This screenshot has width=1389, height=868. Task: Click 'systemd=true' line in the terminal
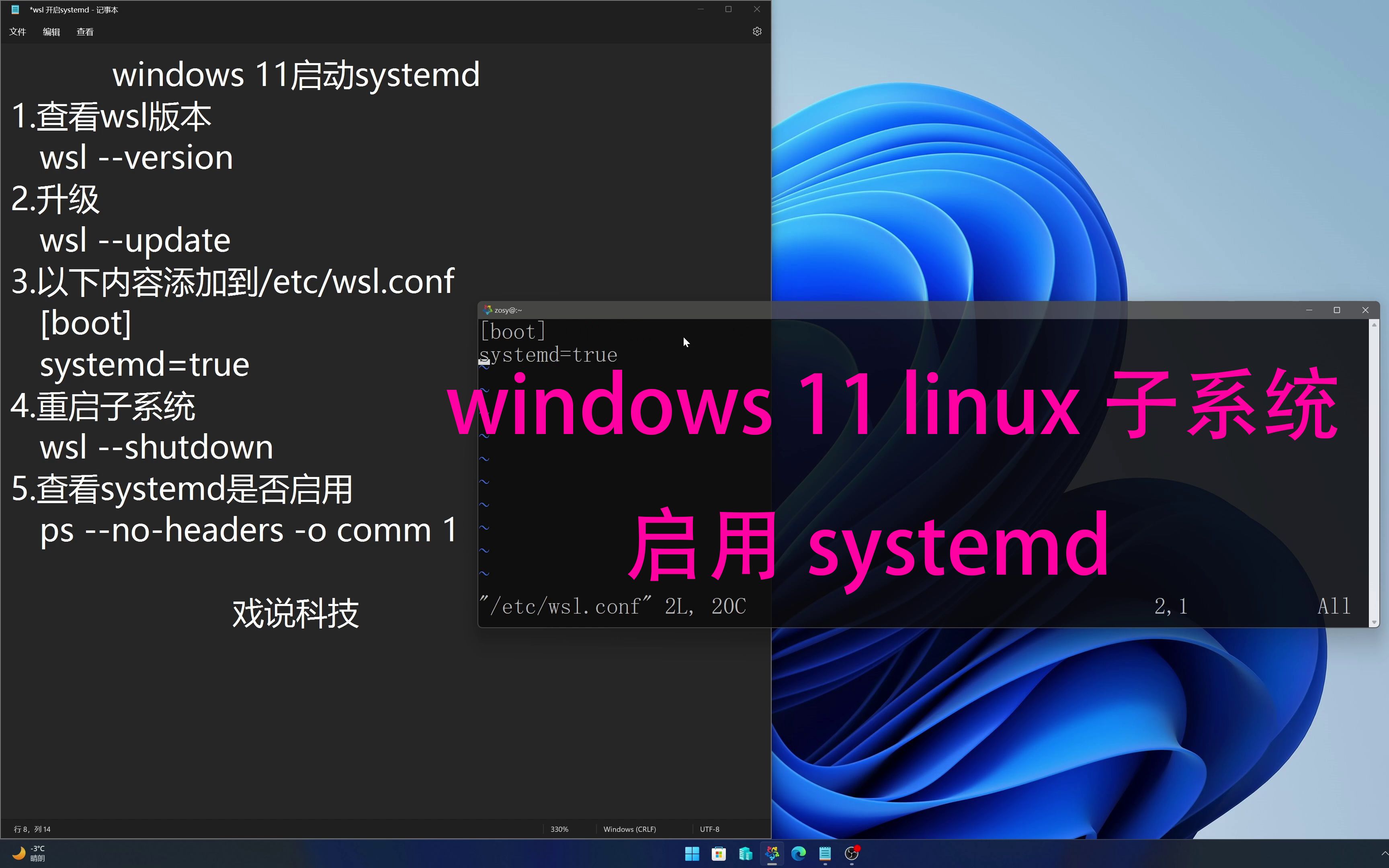coord(548,355)
